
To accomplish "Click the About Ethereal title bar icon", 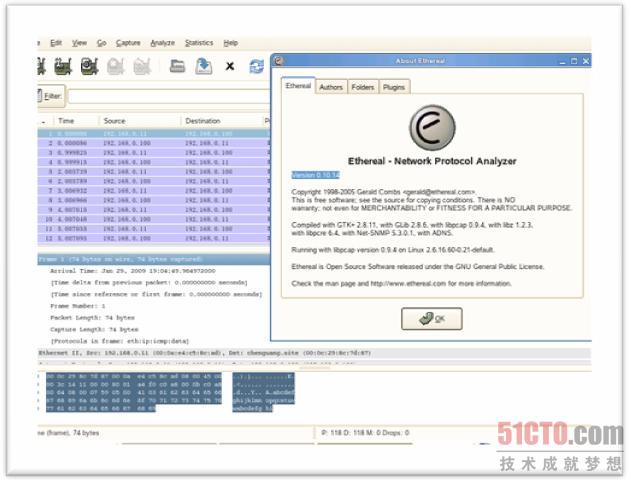I will pos(278,61).
